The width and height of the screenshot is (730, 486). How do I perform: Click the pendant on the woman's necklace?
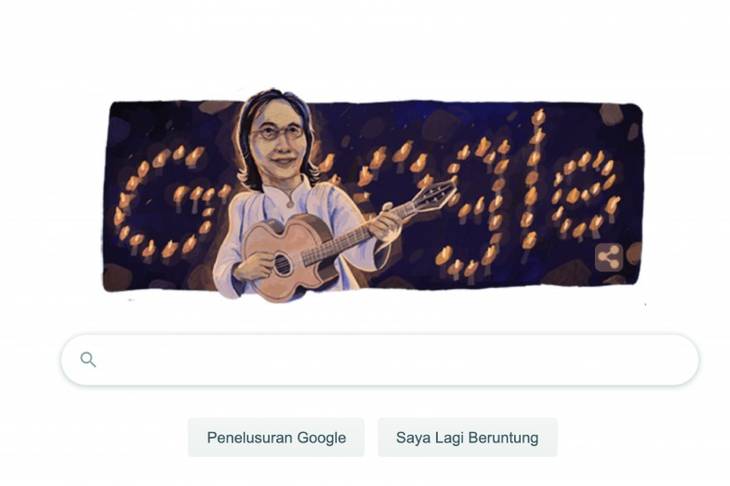pyautogui.click(x=290, y=204)
